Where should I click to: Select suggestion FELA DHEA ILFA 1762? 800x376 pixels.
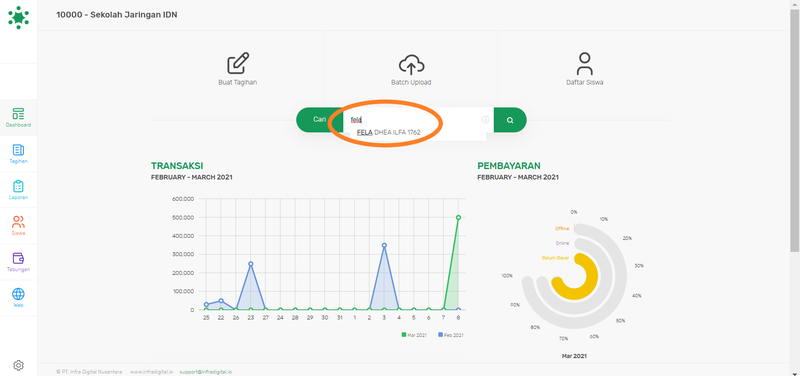tap(389, 132)
